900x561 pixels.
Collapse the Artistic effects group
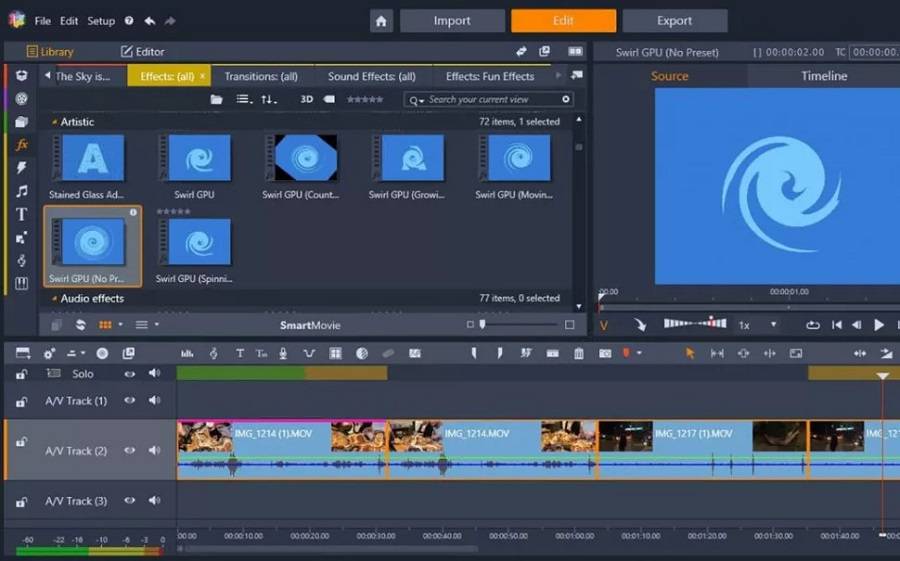[x=54, y=122]
